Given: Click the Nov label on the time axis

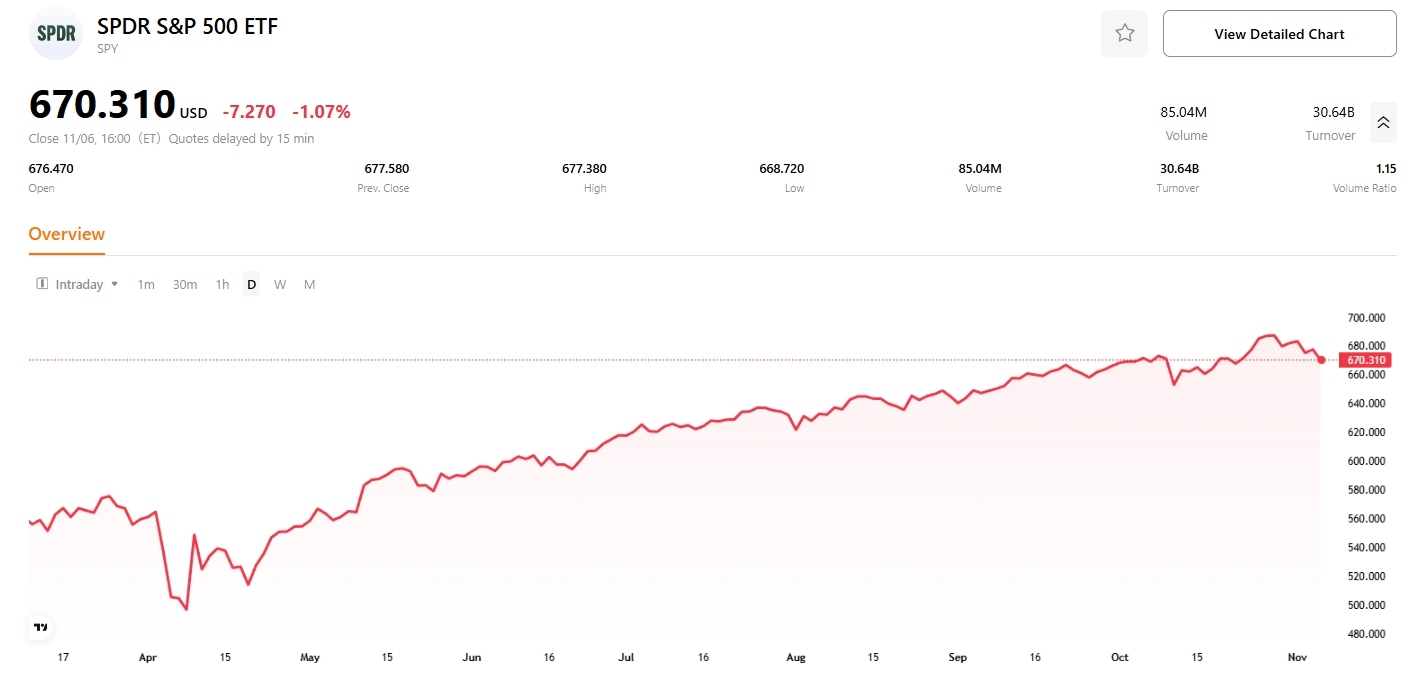Looking at the screenshot, I should (1297, 657).
